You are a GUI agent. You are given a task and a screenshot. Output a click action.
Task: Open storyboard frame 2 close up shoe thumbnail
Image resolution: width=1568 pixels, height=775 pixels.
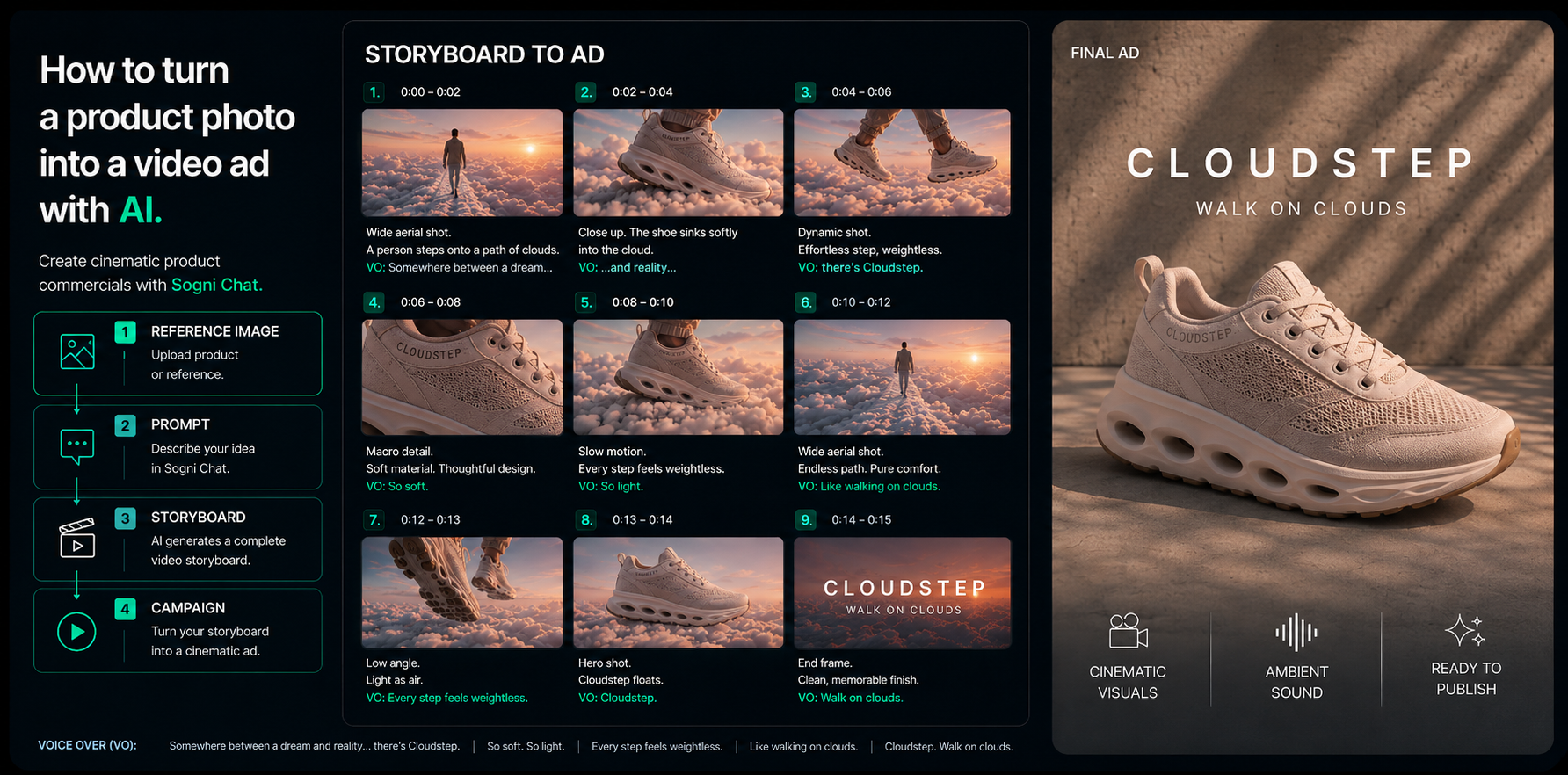pos(678,163)
